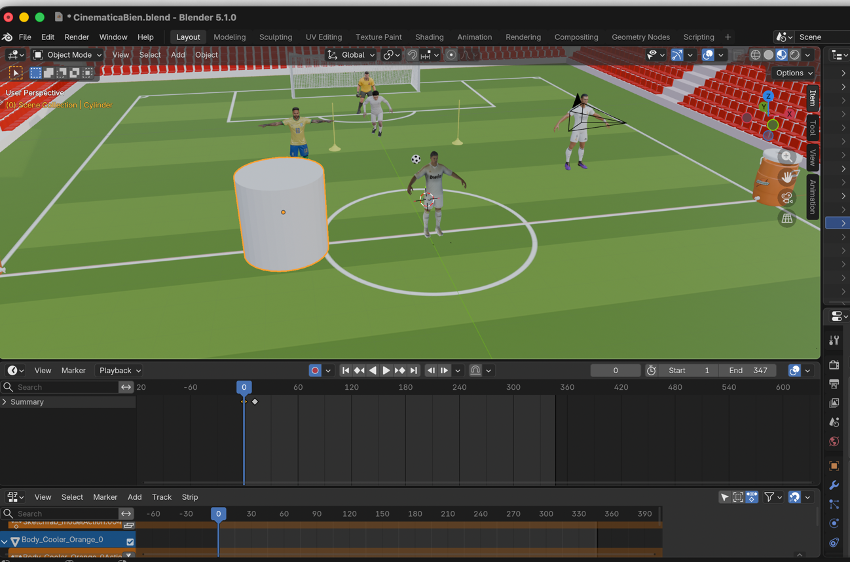Click the zoom magnifier icon in viewport
The height and width of the screenshot is (562, 850).
click(787, 156)
